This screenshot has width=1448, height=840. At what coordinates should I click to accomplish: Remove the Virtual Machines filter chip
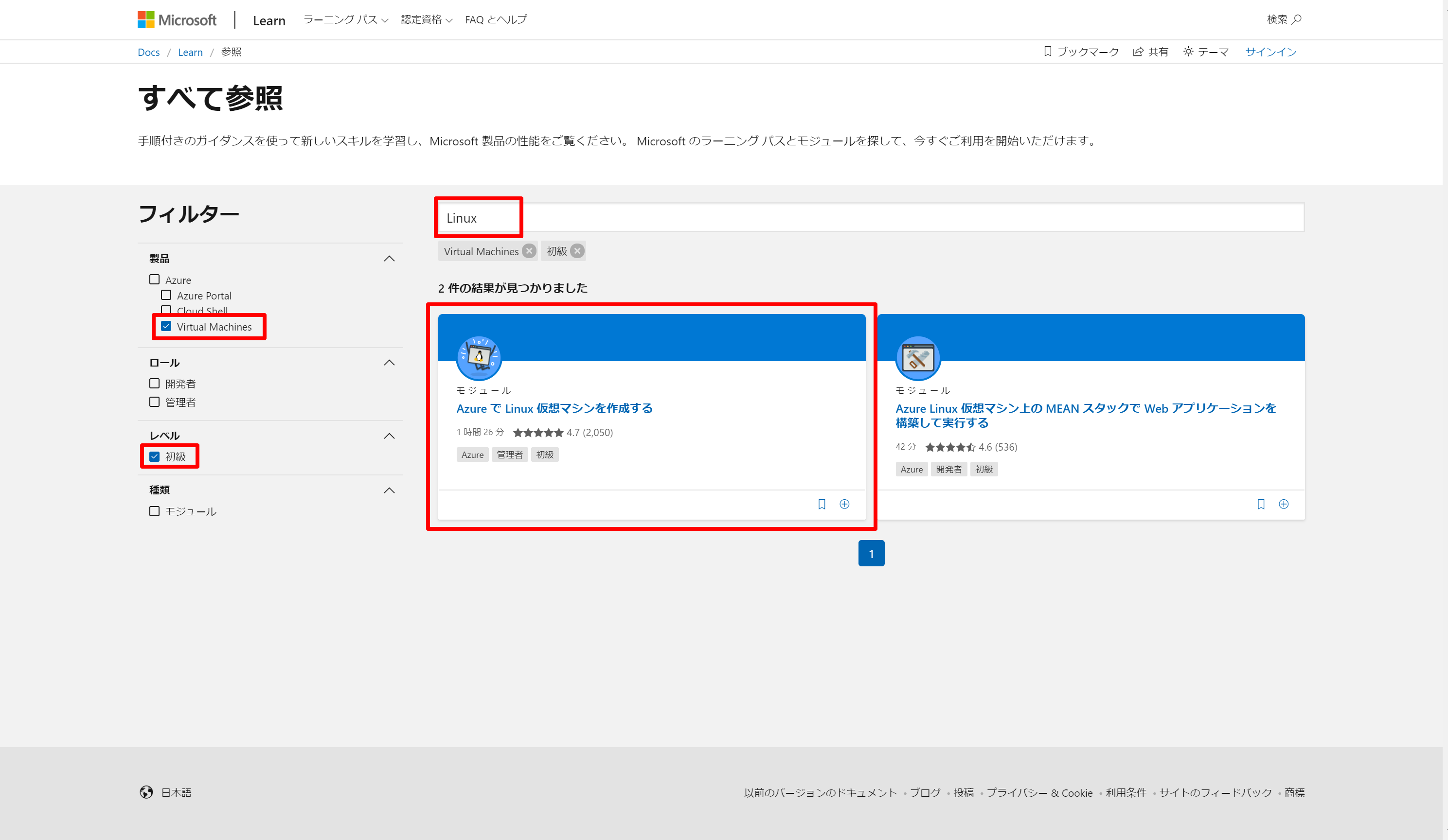tap(529, 251)
